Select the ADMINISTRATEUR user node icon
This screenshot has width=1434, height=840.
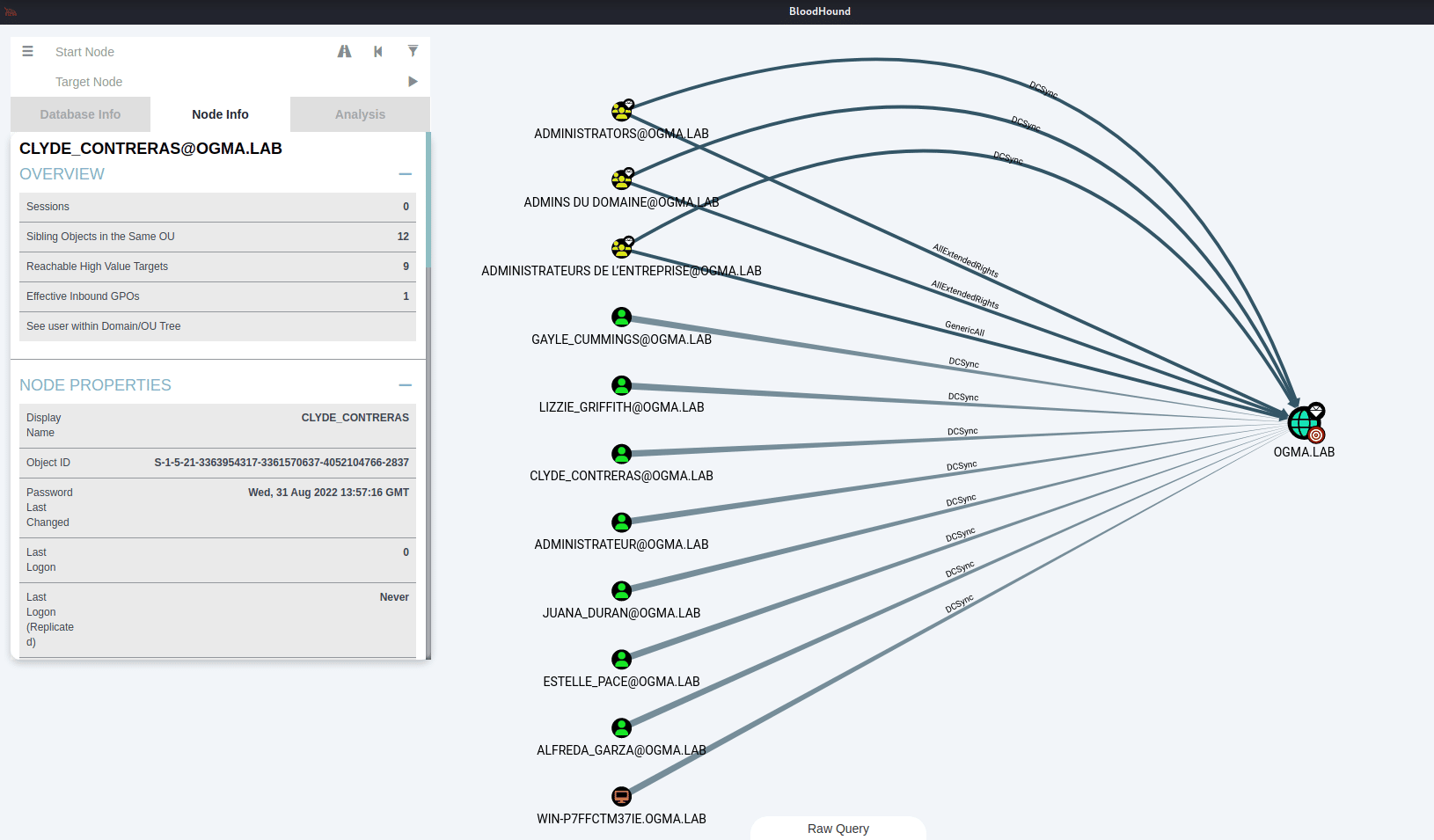(x=622, y=522)
